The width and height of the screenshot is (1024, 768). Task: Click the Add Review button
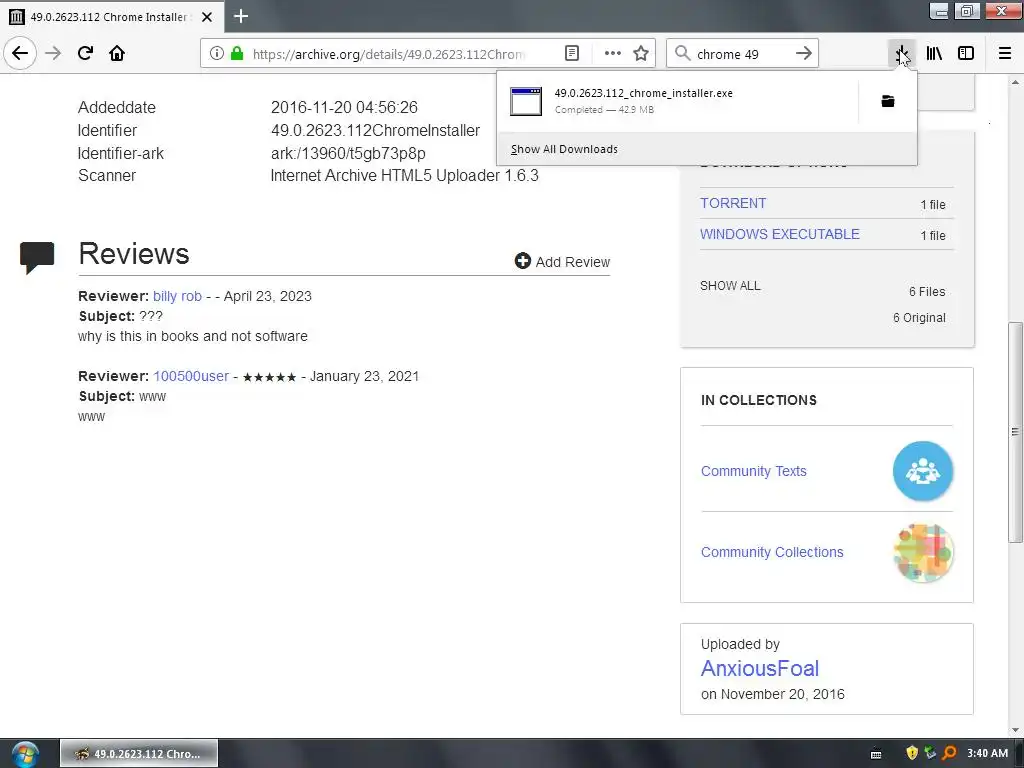pos(562,261)
